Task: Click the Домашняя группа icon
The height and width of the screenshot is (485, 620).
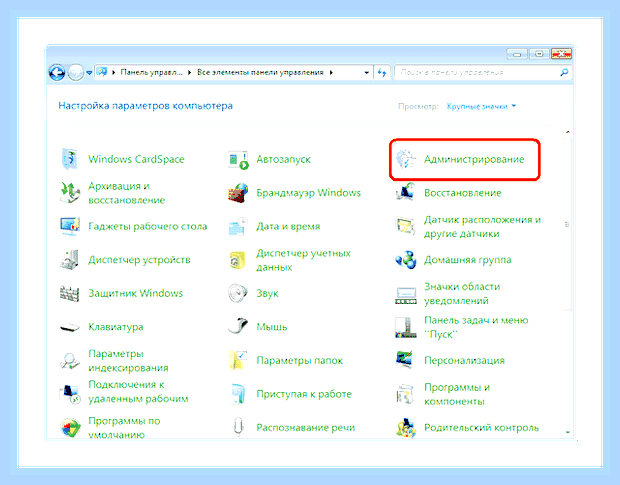Action: pyautogui.click(x=406, y=260)
